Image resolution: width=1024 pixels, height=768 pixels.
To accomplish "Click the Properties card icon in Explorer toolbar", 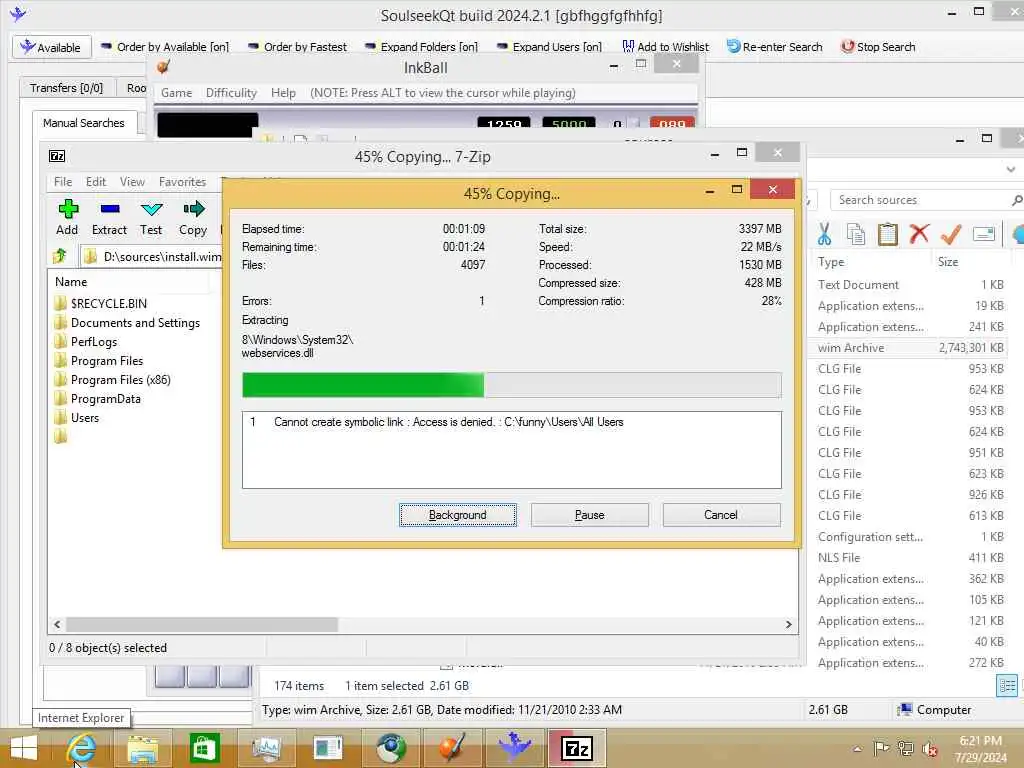I will click(x=984, y=233).
